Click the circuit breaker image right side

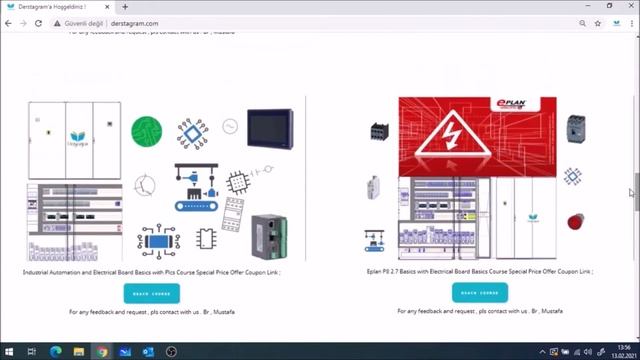pyautogui.click(x=576, y=129)
